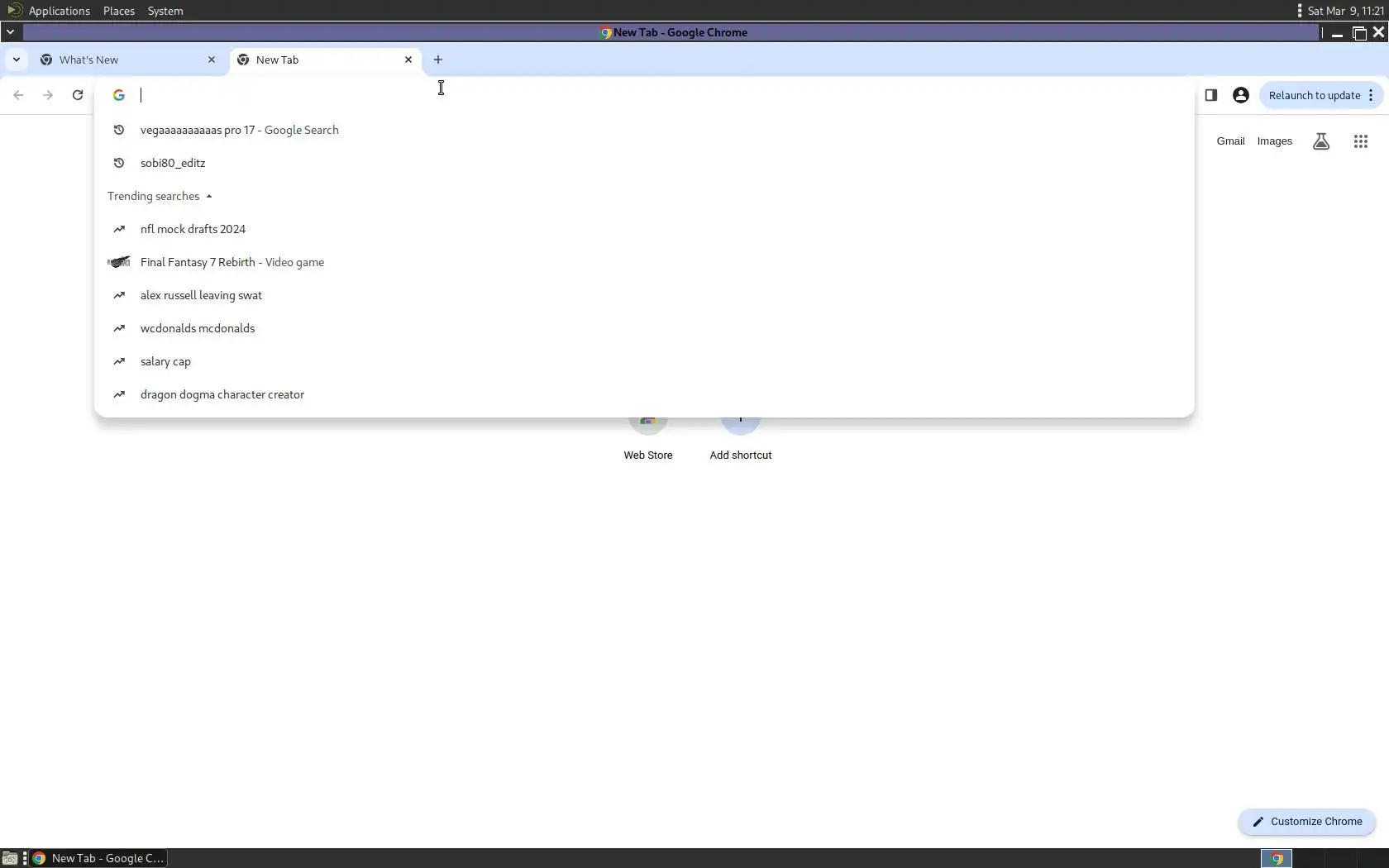Click the date and time clock
Image resolution: width=1389 pixels, height=868 pixels.
[x=1345, y=11]
